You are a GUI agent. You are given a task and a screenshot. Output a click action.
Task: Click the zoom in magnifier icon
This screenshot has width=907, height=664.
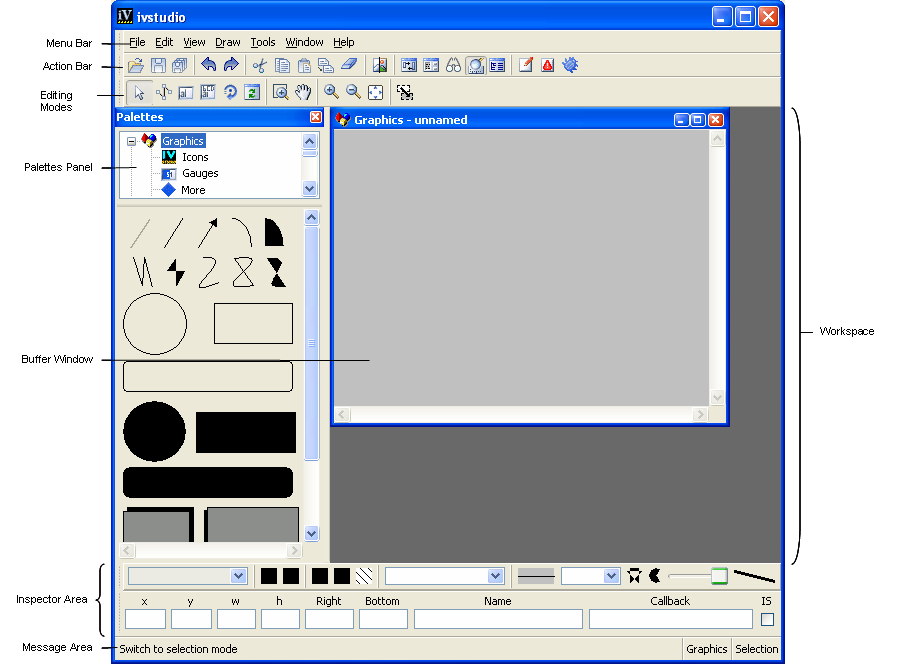click(x=331, y=93)
